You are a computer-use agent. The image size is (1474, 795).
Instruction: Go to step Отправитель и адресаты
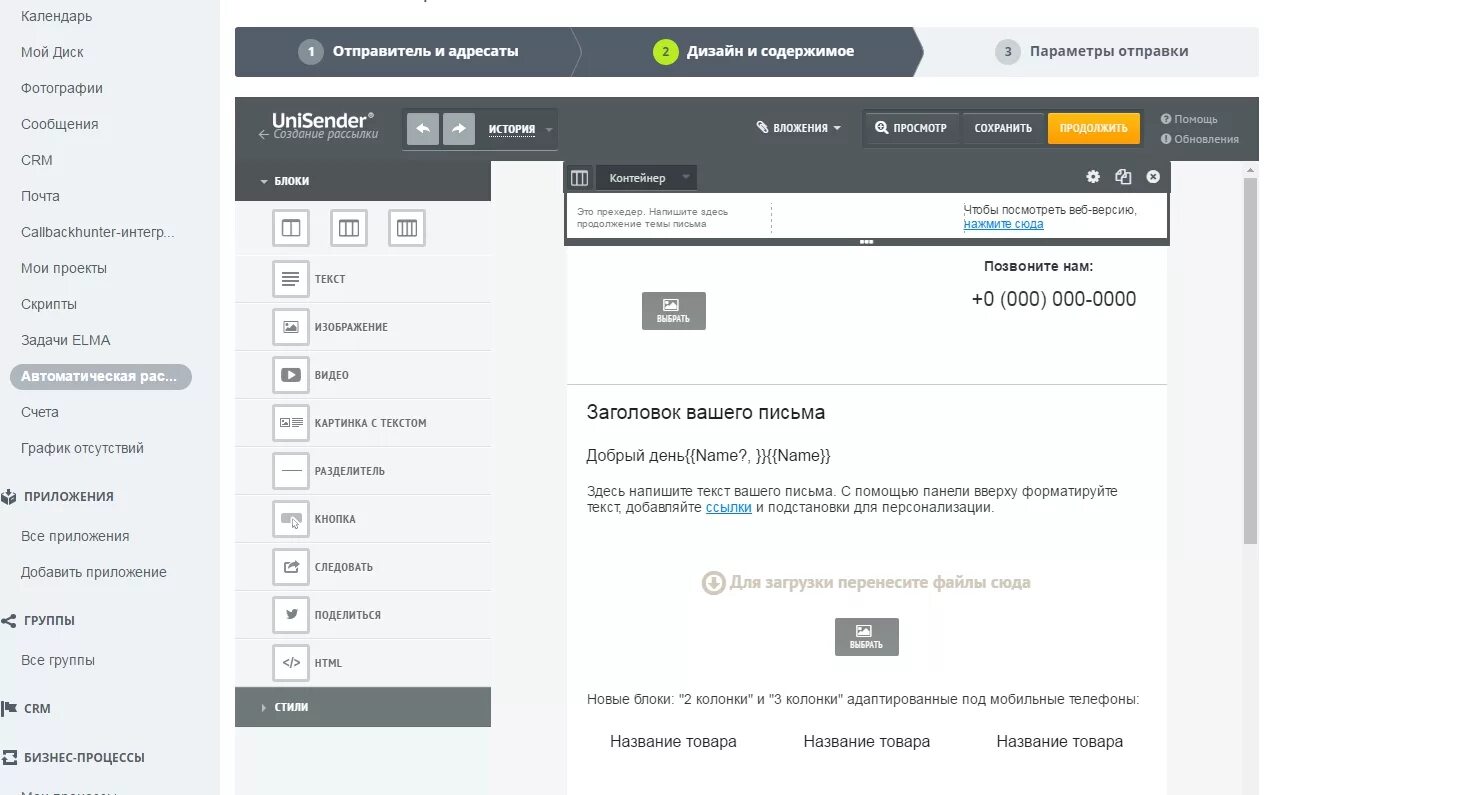click(x=408, y=51)
